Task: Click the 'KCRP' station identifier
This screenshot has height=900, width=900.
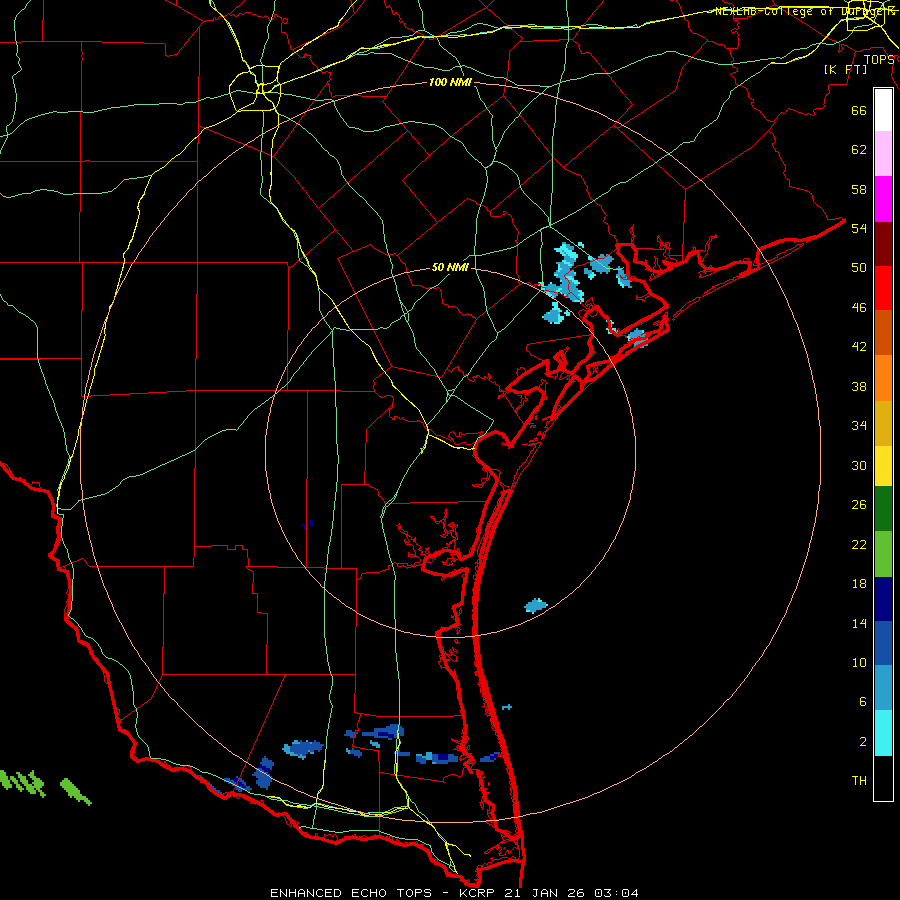Action: [x=476, y=893]
